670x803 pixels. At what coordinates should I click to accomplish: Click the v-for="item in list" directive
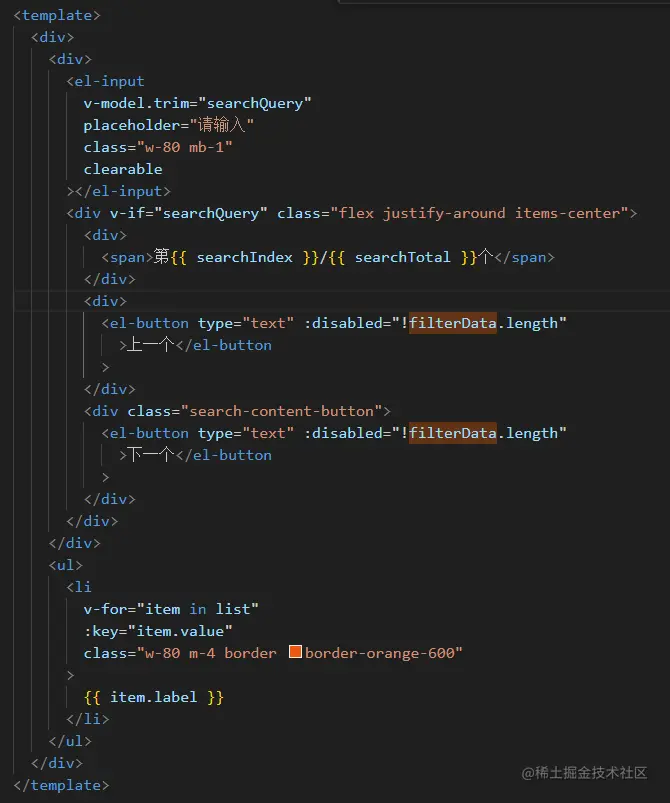pos(171,609)
